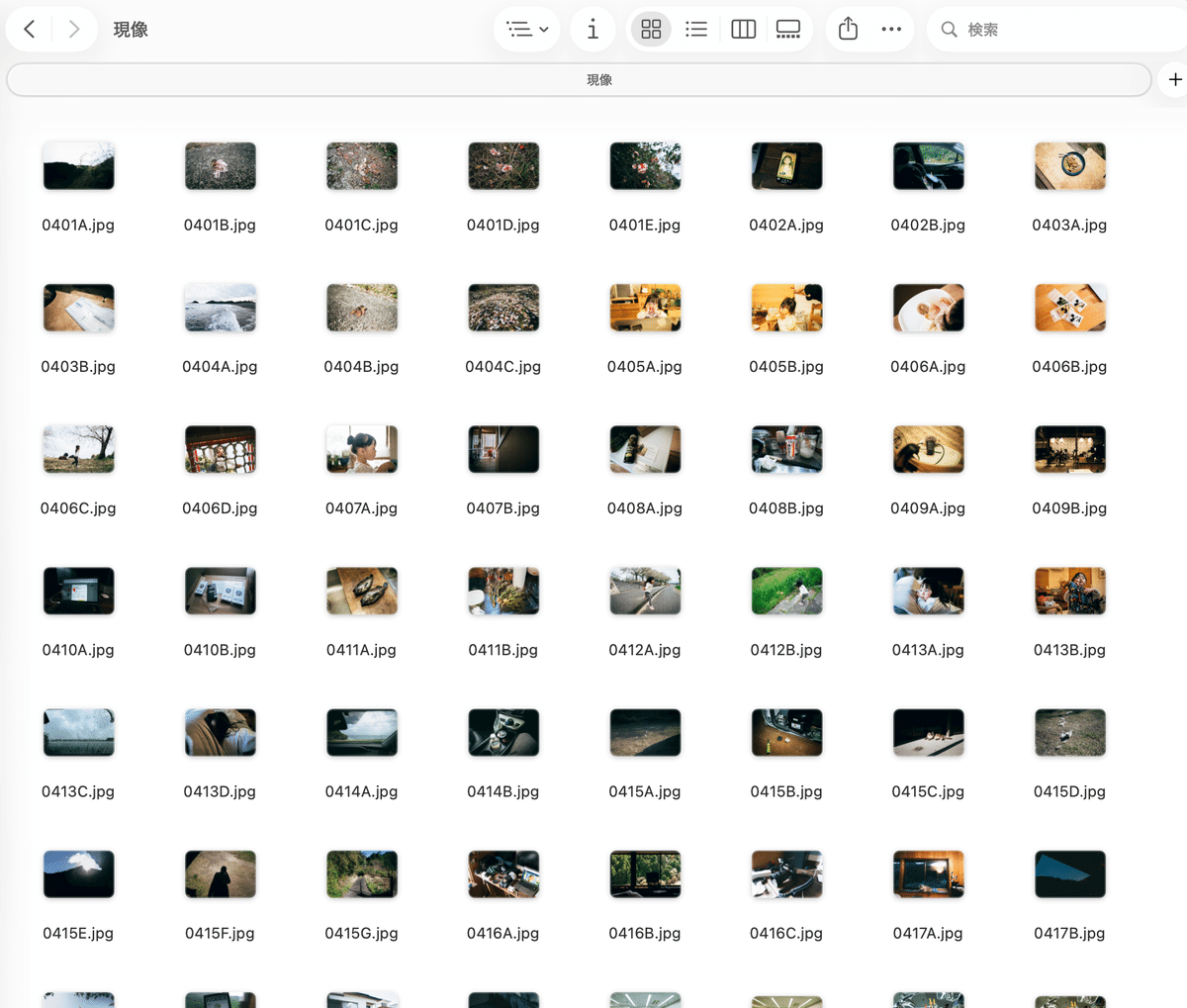Click file name 0405B.jpg
Viewport: 1187px width, 1008px height.
(786, 366)
